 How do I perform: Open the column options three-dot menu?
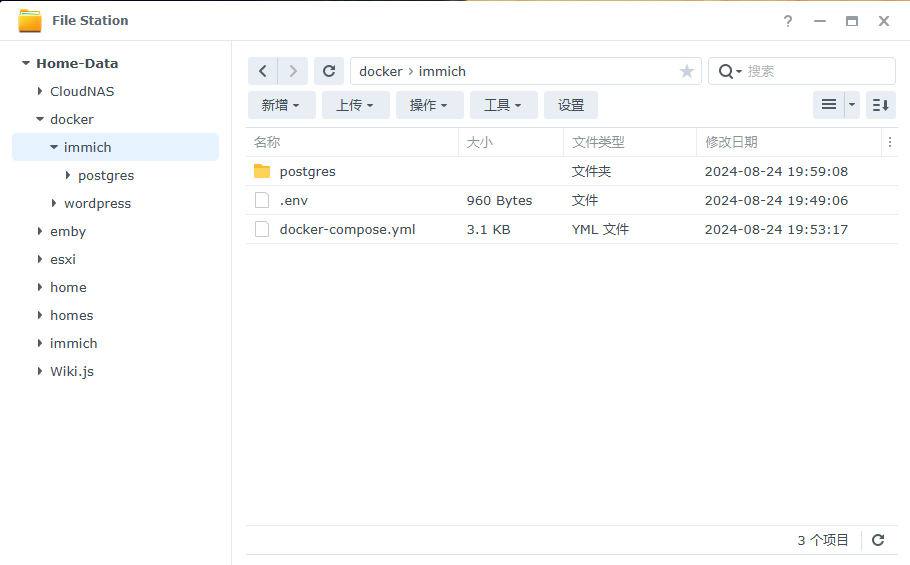coord(890,142)
